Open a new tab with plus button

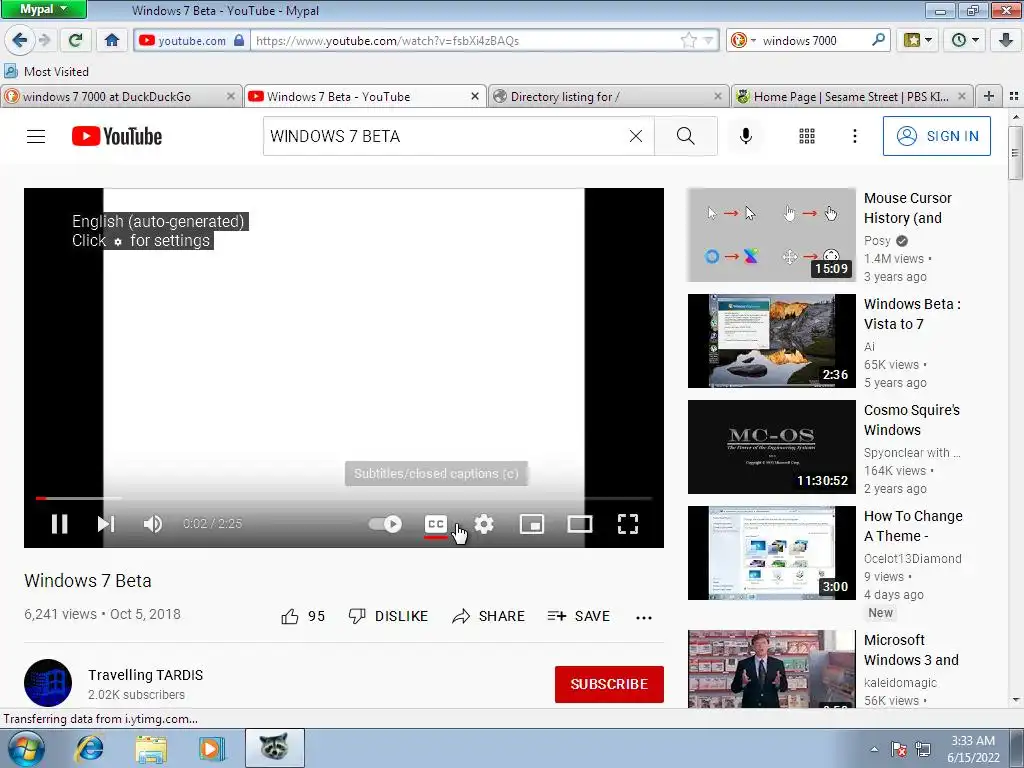tap(989, 97)
